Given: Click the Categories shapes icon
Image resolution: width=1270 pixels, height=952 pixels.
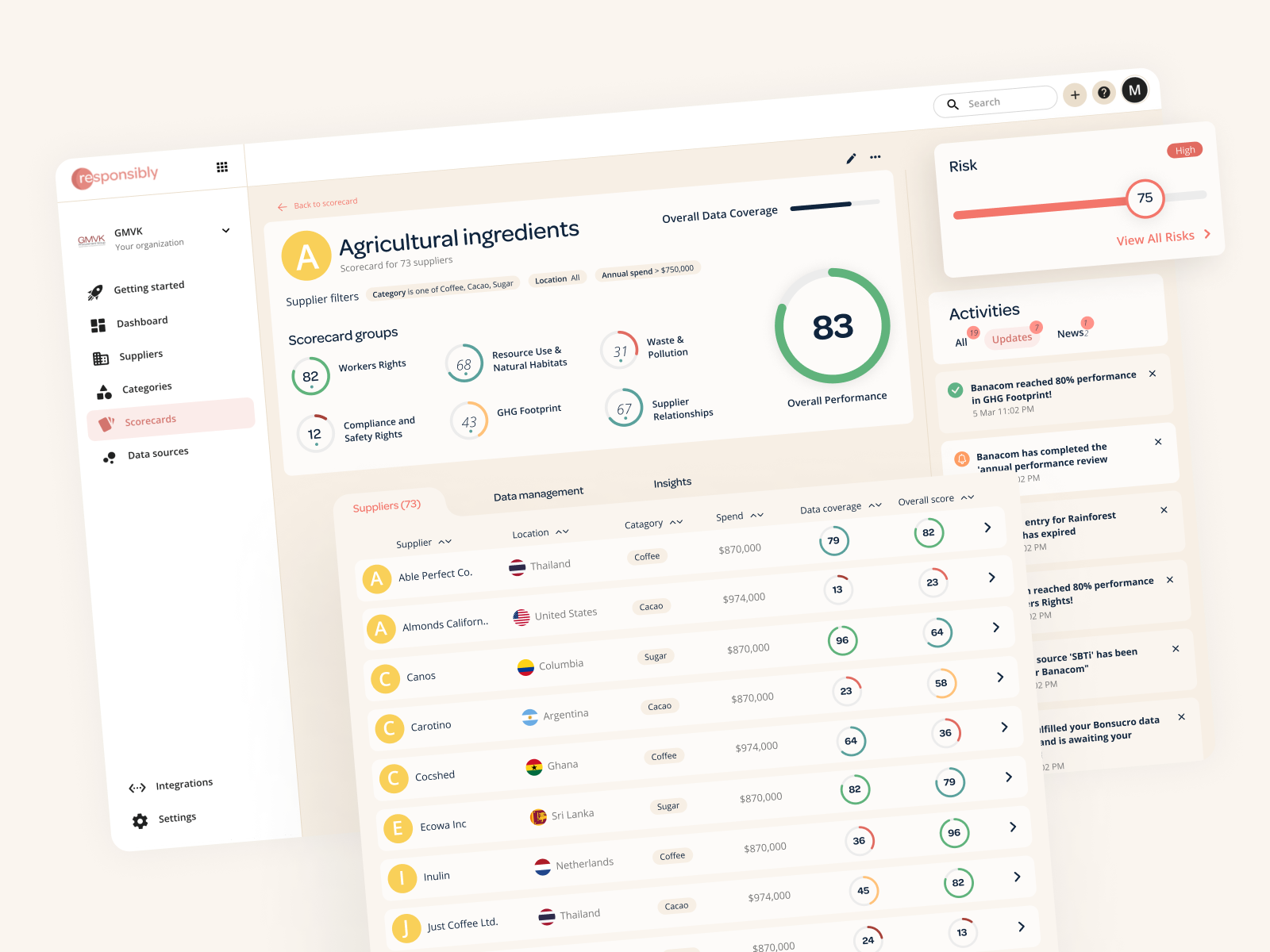Looking at the screenshot, I should [104, 392].
